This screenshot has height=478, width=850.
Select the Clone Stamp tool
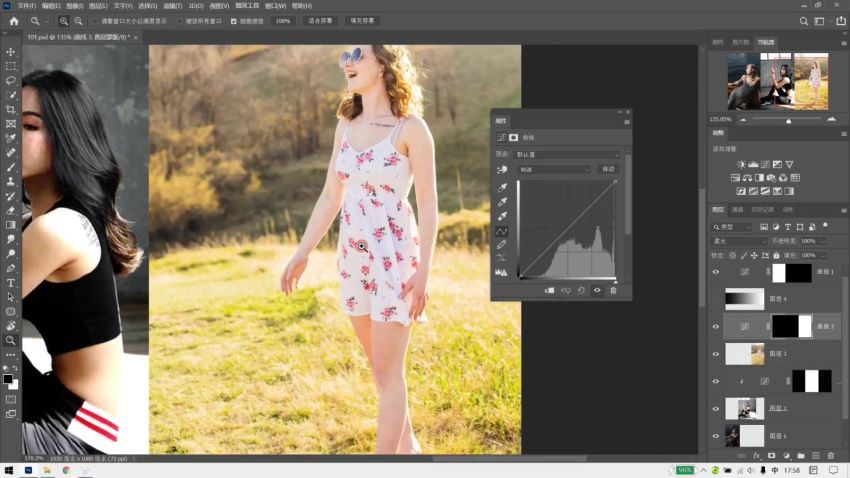[10, 182]
